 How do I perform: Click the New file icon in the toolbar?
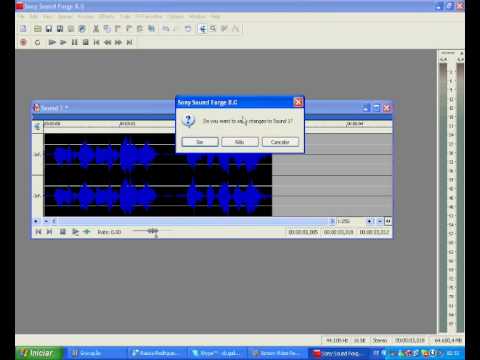[23, 29]
